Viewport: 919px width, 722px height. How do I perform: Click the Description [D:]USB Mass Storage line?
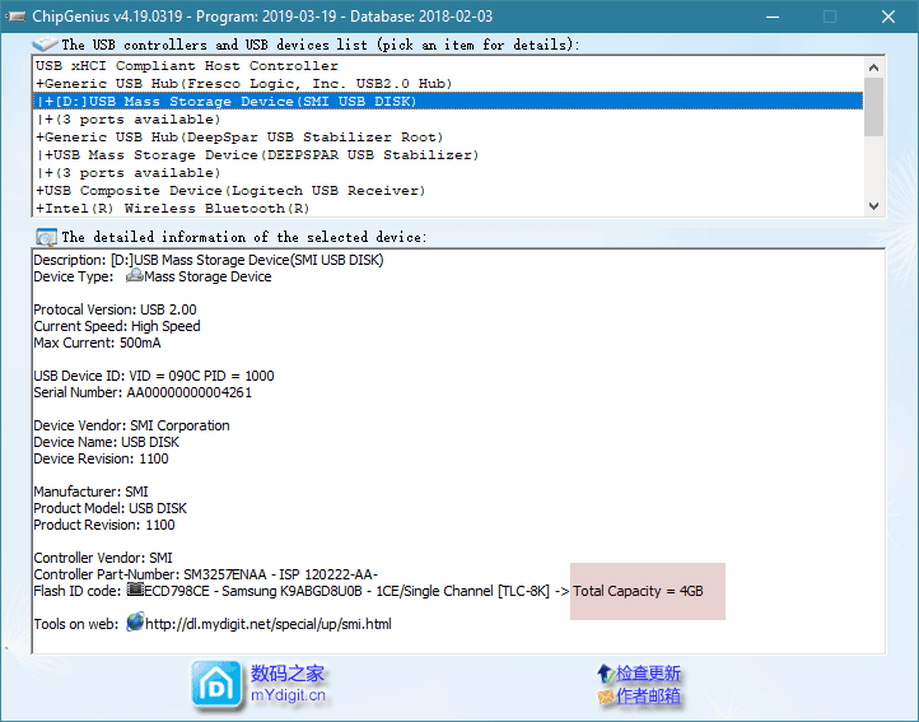[208, 260]
